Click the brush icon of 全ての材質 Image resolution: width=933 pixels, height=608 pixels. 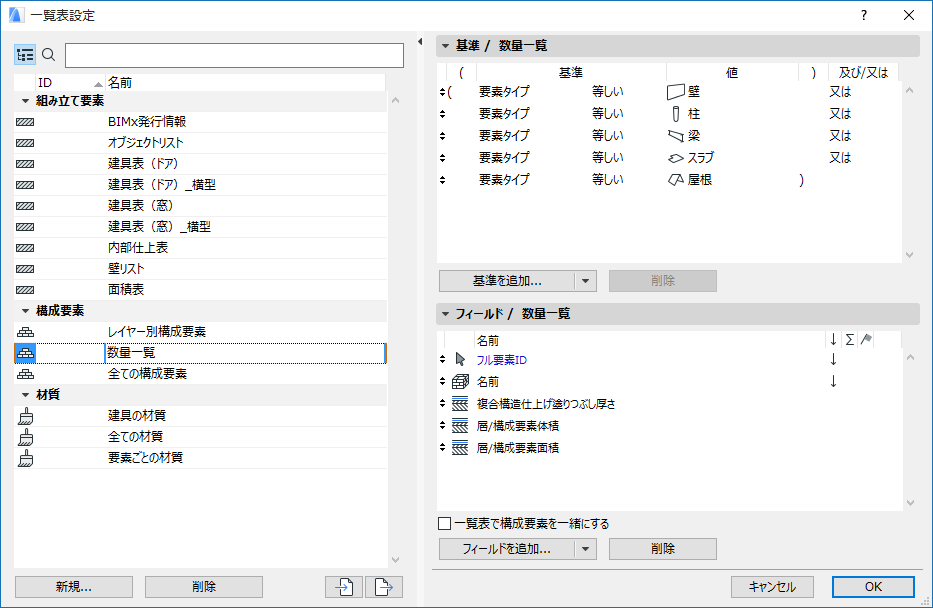coord(26,437)
